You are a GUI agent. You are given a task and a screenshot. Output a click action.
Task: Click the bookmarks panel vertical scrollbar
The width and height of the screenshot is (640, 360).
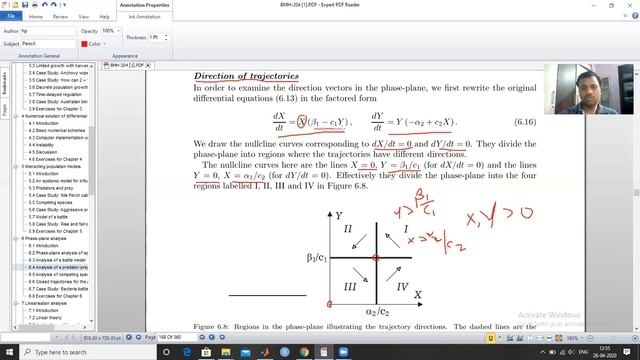point(91,160)
